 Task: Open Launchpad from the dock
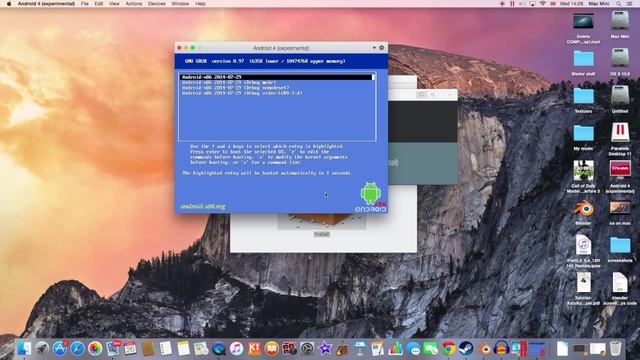pyautogui.click(x=42, y=349)
